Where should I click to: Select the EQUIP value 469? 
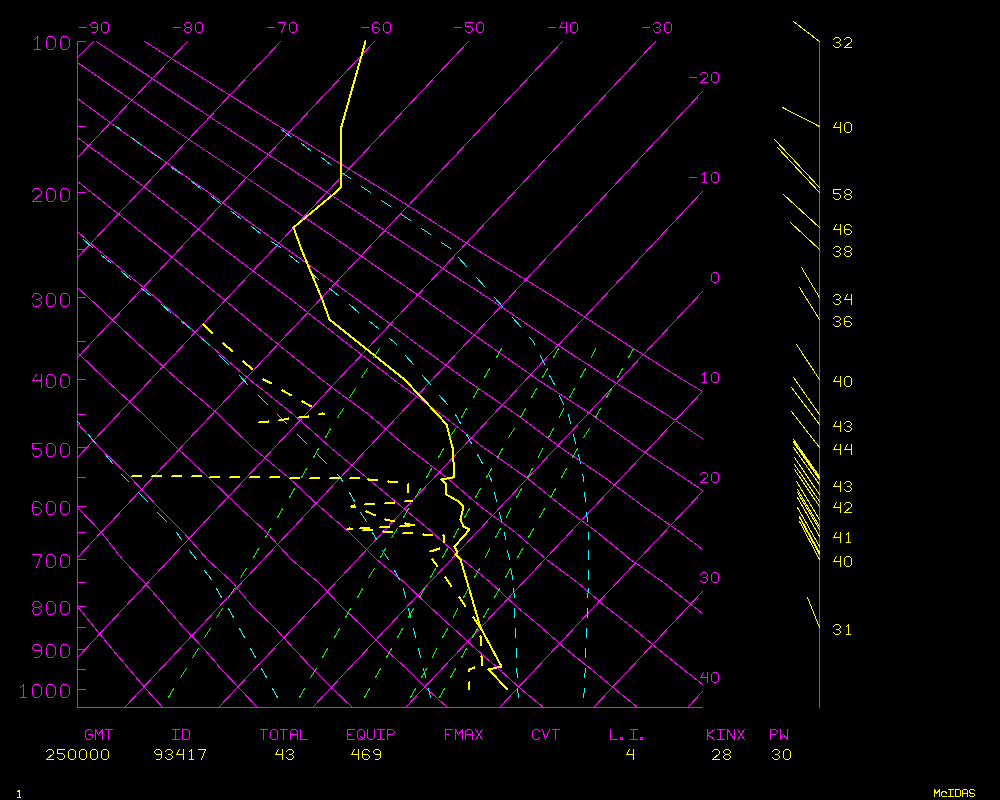click(x=366, y=755)
